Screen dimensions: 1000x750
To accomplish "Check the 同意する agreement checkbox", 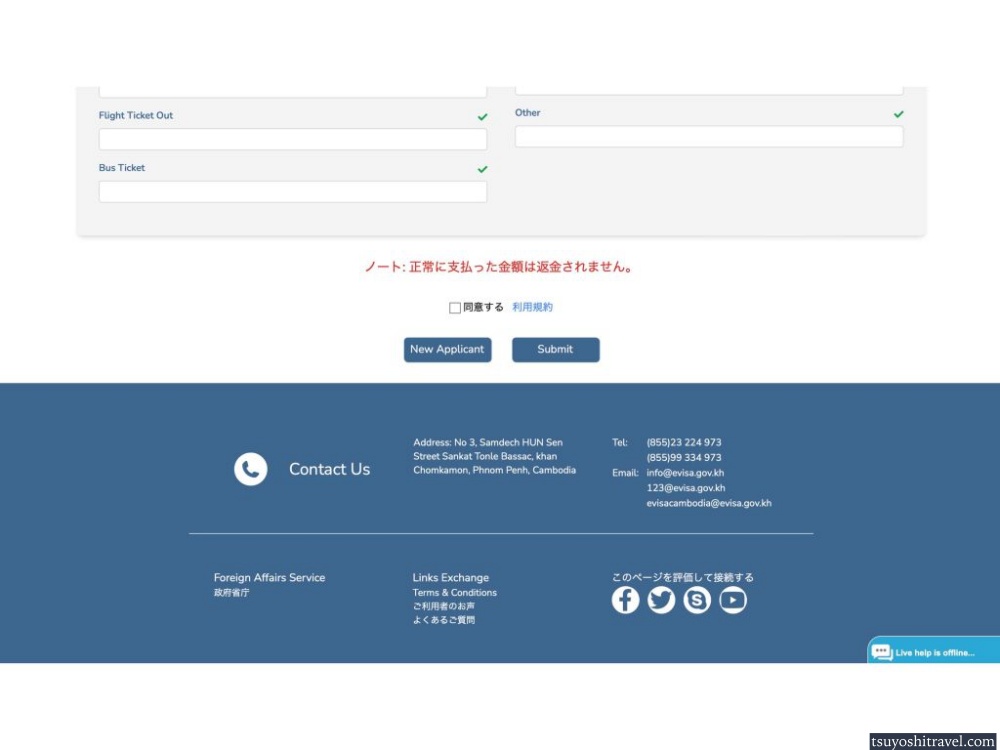I will tap(455, 308).
